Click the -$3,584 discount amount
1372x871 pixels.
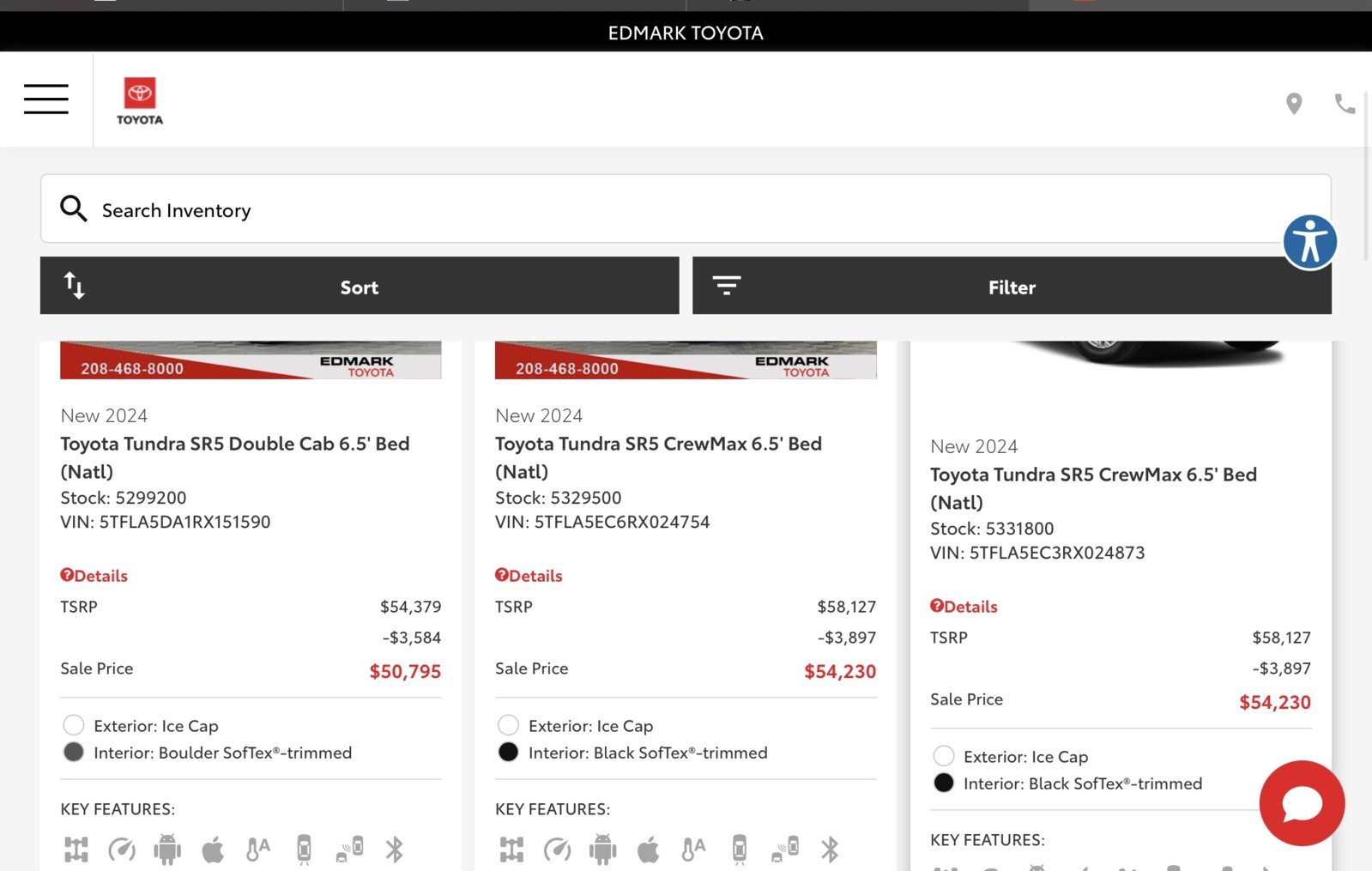click(x=412, y=638)
